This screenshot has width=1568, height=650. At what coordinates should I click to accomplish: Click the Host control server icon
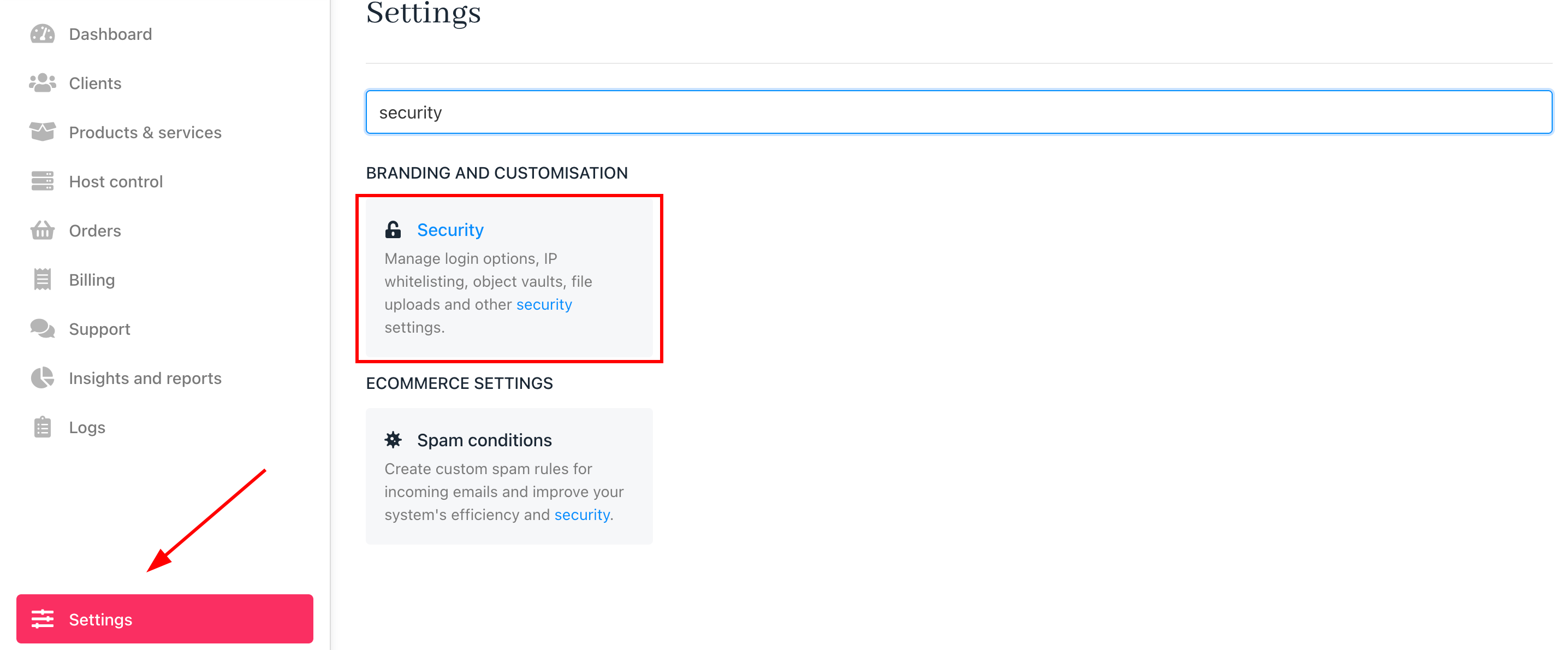coord(43,181)
